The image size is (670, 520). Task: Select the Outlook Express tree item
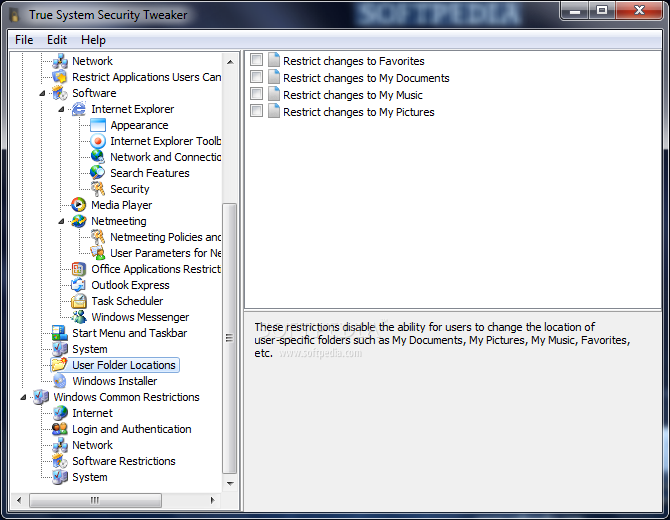pyautogui.click(x=130, y=285)
